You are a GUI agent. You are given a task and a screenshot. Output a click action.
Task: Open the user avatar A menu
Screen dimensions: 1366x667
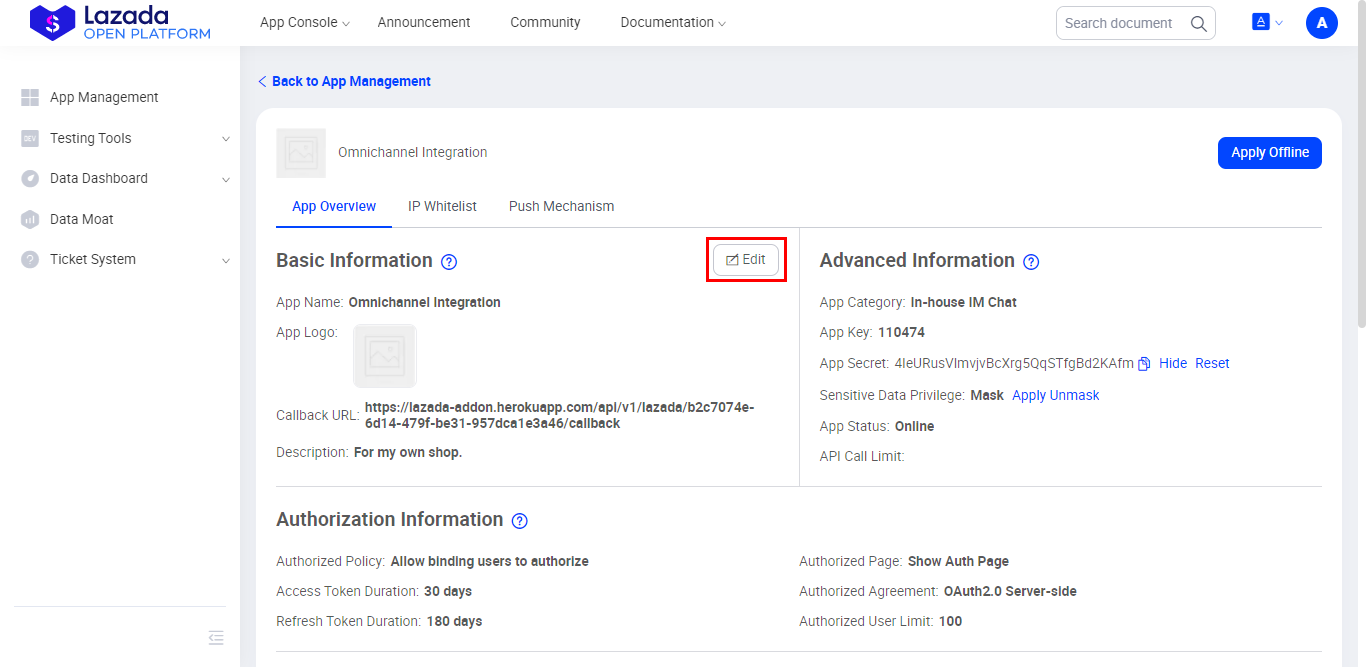click(1322, 23)
